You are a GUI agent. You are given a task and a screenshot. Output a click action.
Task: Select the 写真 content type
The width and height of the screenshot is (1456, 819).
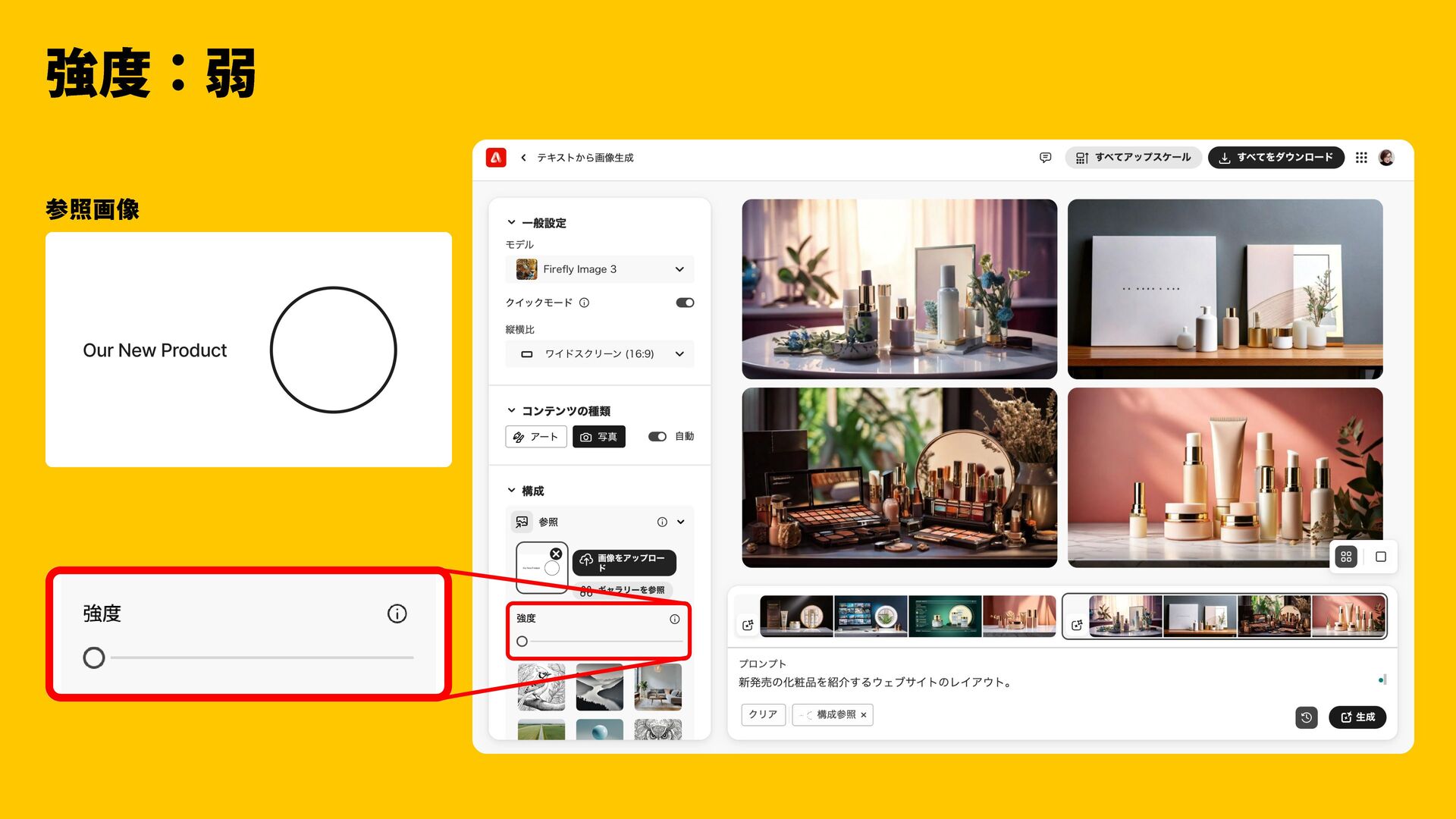598,437
